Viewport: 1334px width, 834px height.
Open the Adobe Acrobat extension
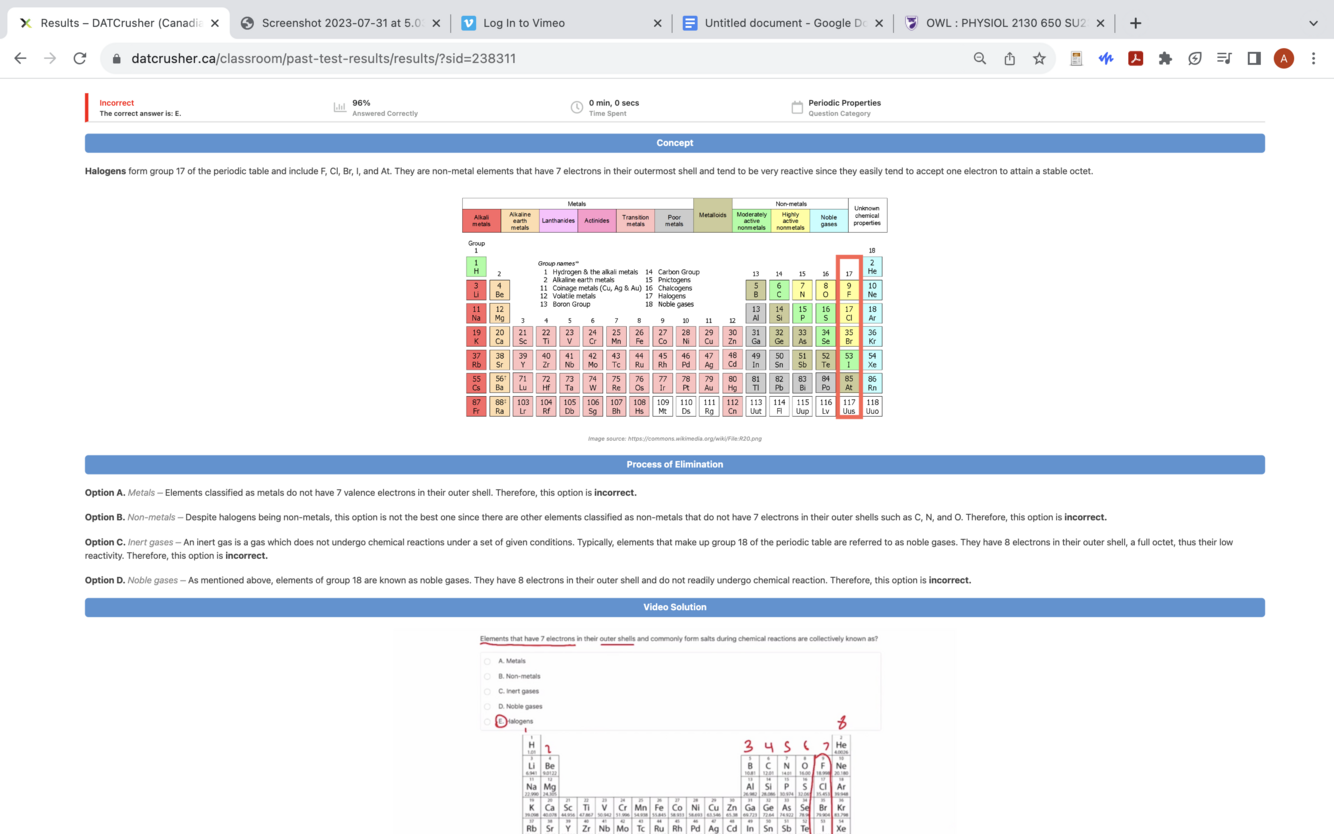point(1136,59)
